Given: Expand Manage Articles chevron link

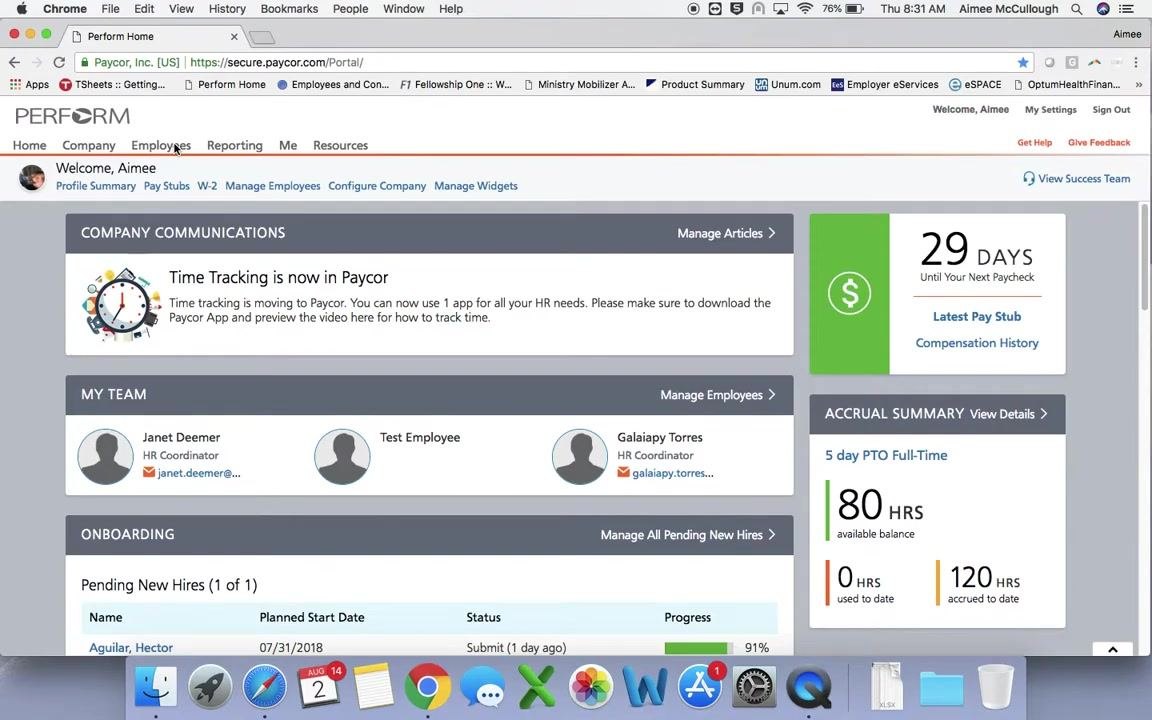Looking at the screenshot, I should 726,233.
